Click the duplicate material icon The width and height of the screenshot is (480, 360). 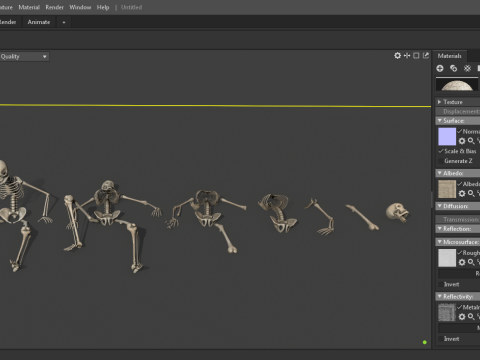coord(454,68)
